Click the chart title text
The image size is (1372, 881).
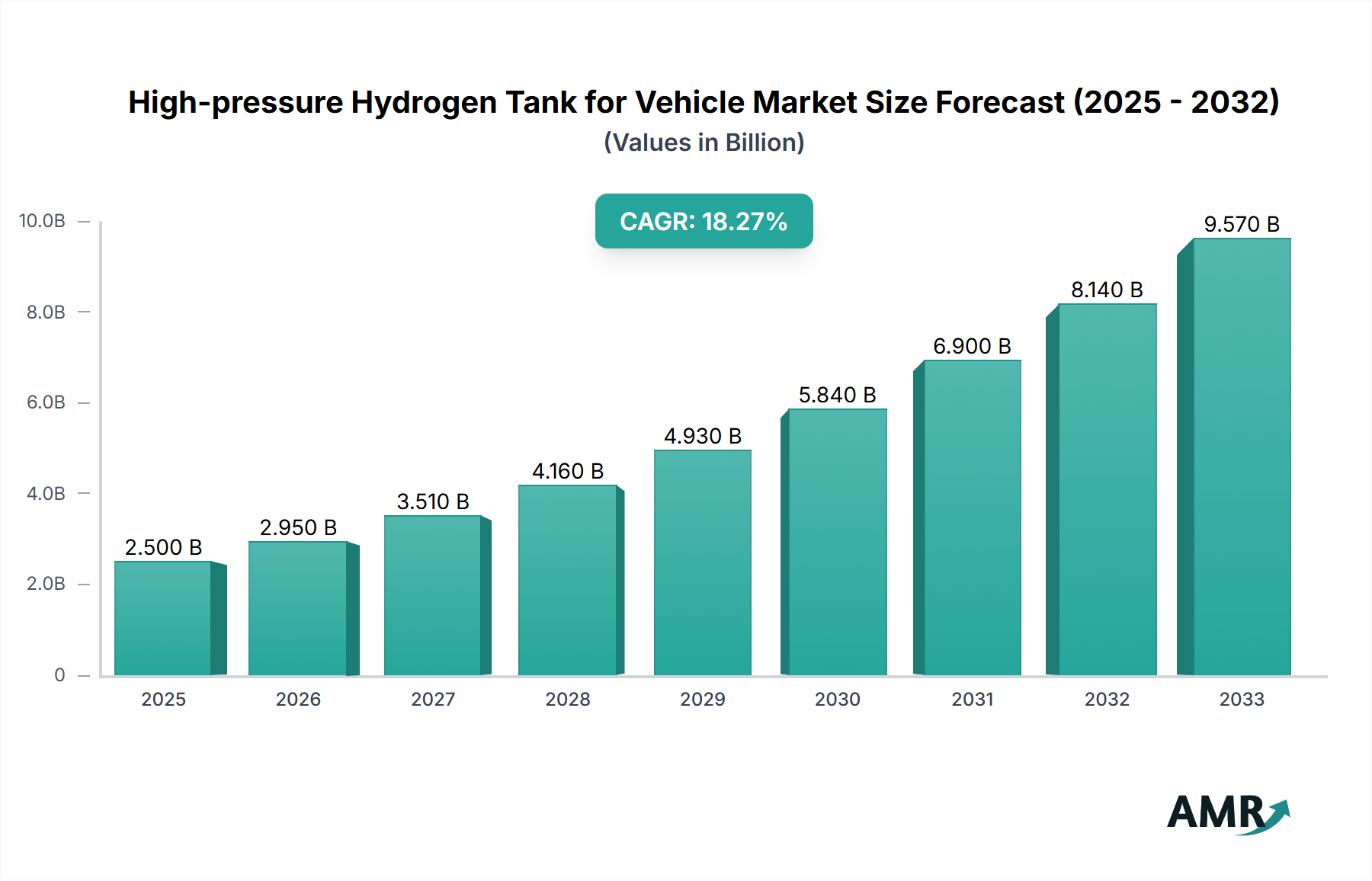704,102
